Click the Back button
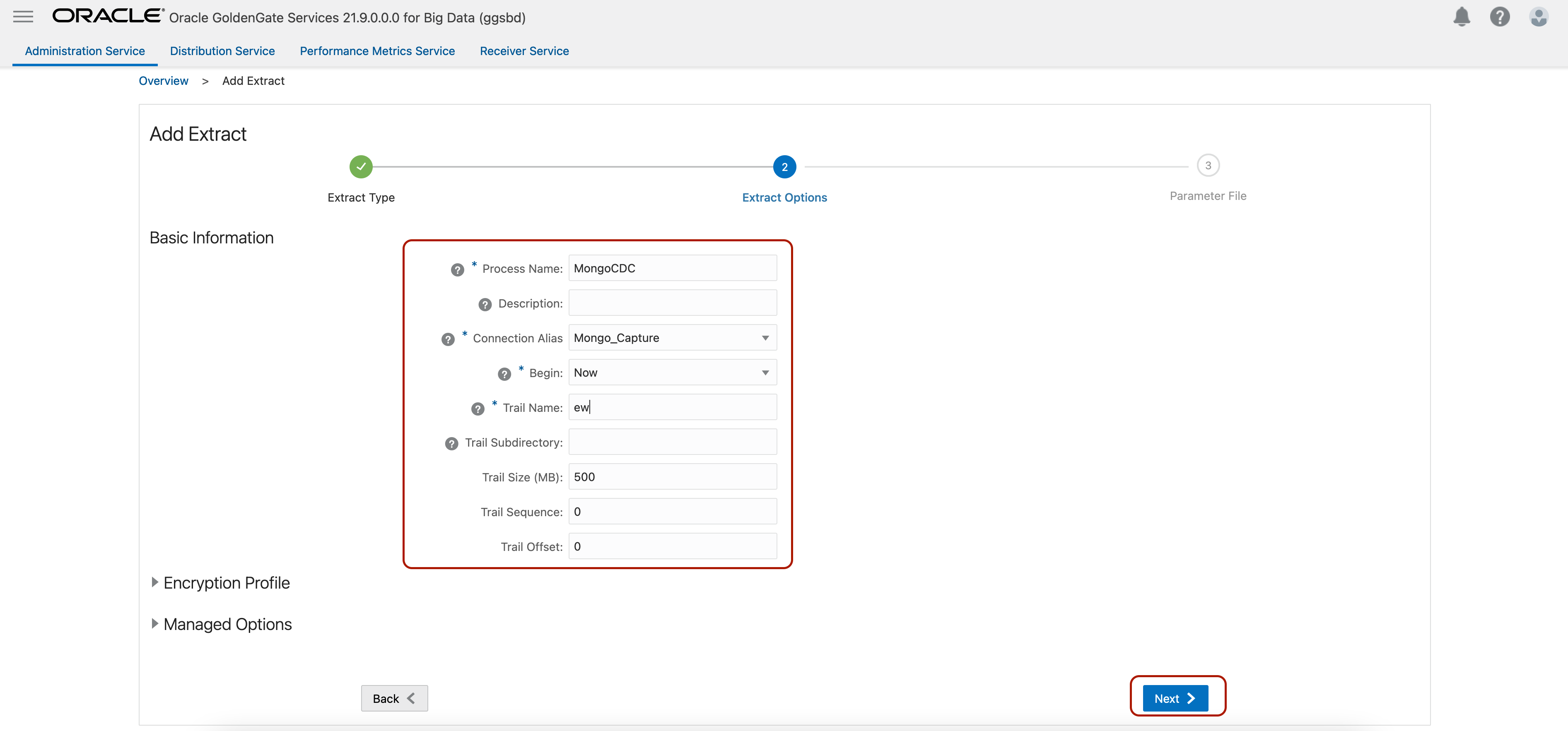This screenshot has width=1568, height=731. tap(394, 697)
